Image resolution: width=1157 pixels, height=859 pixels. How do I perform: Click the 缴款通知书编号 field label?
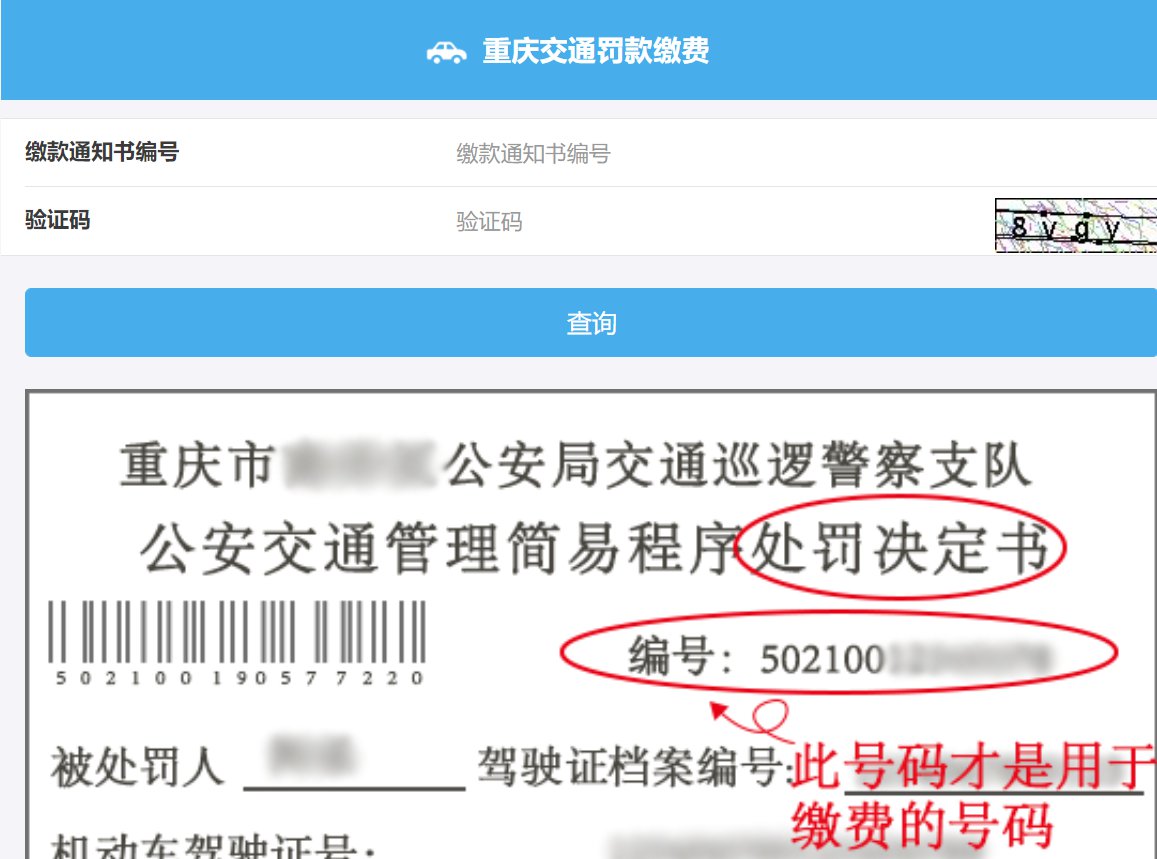tap(103, 152)
